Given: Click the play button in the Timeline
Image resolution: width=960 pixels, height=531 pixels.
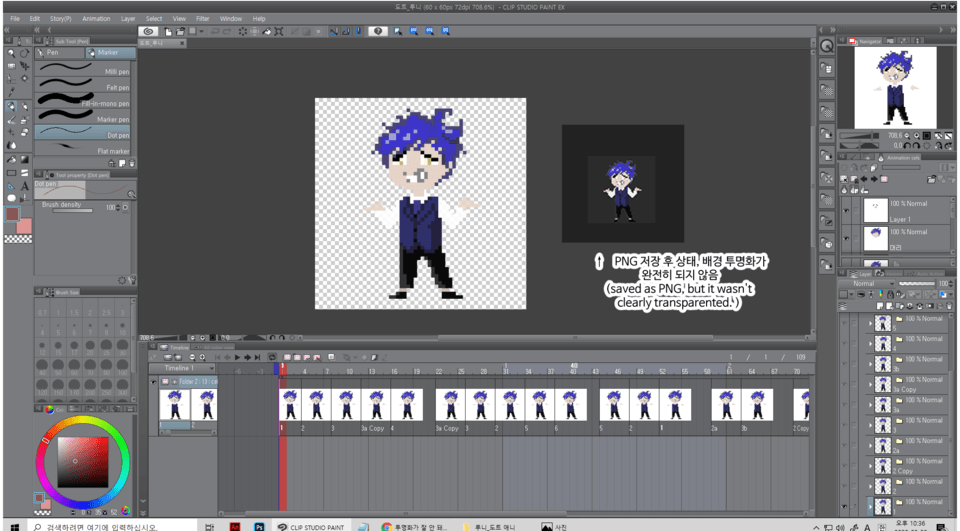Looking at the screenshot, I should click(x=237, y=357).
